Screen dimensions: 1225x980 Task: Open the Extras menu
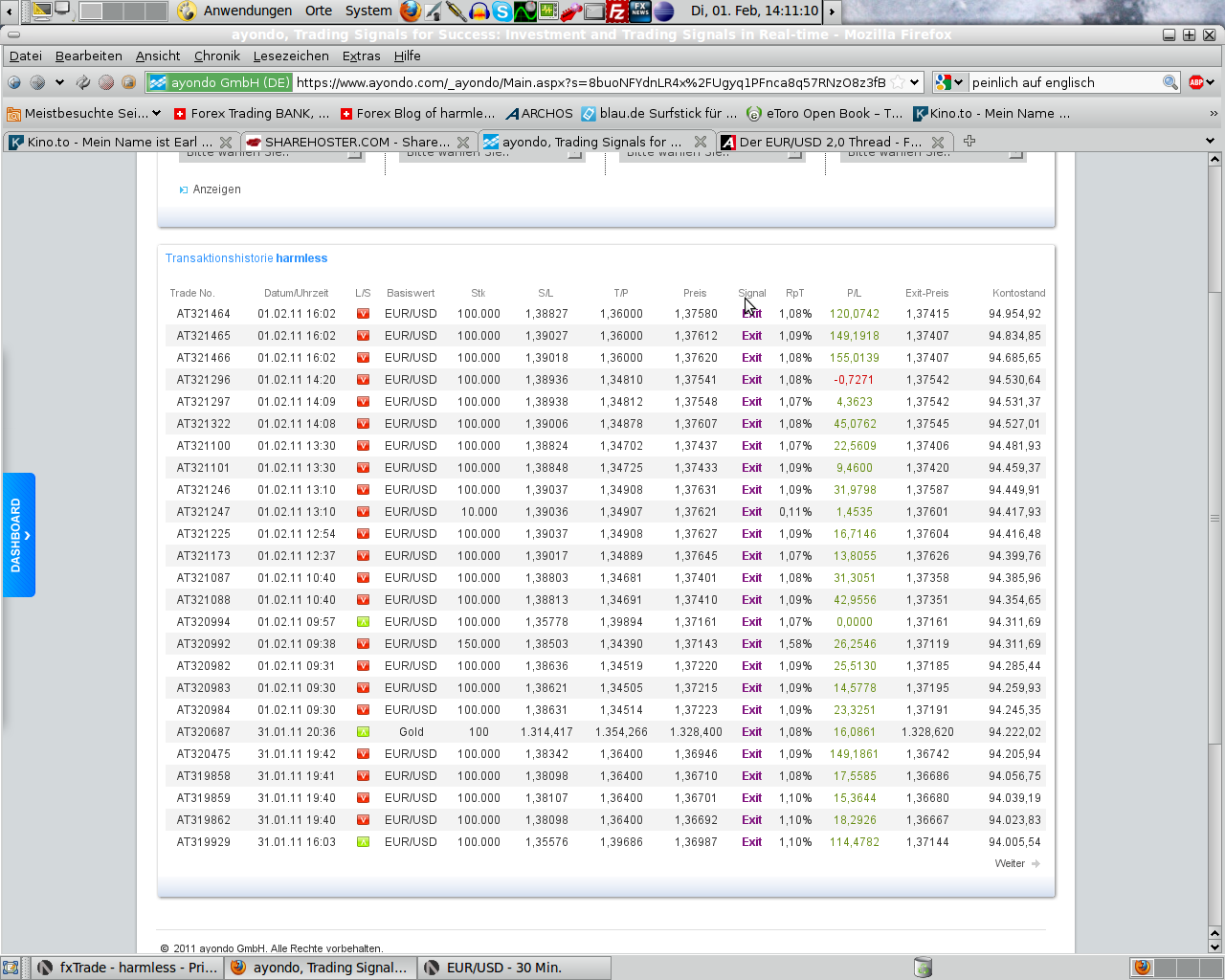pos(362,56)
